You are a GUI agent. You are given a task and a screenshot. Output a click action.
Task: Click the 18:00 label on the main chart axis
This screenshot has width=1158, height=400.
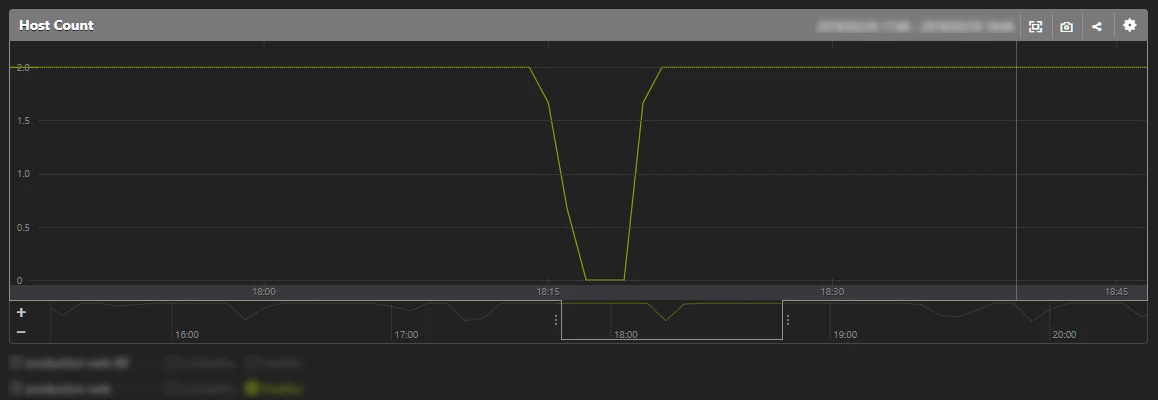coord(264,292)
